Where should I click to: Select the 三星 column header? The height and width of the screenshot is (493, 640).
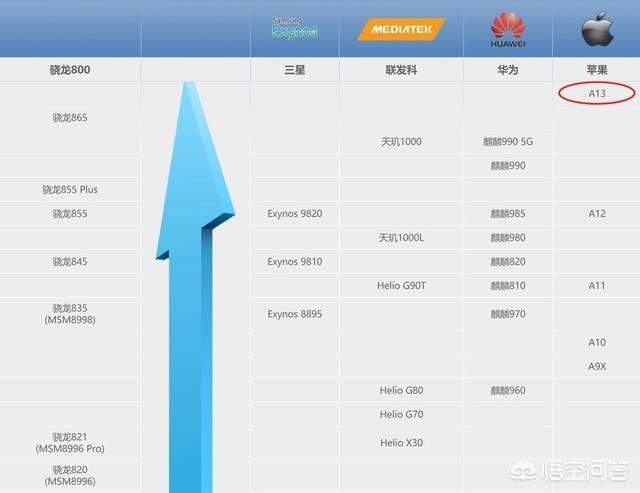click(295, 70)
